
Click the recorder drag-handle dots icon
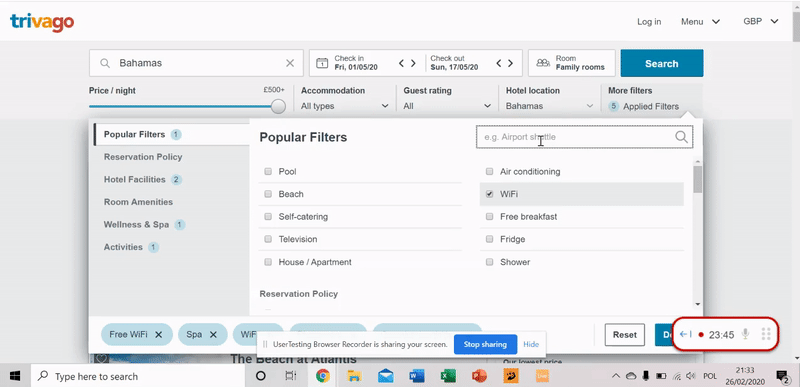[765, 334]
